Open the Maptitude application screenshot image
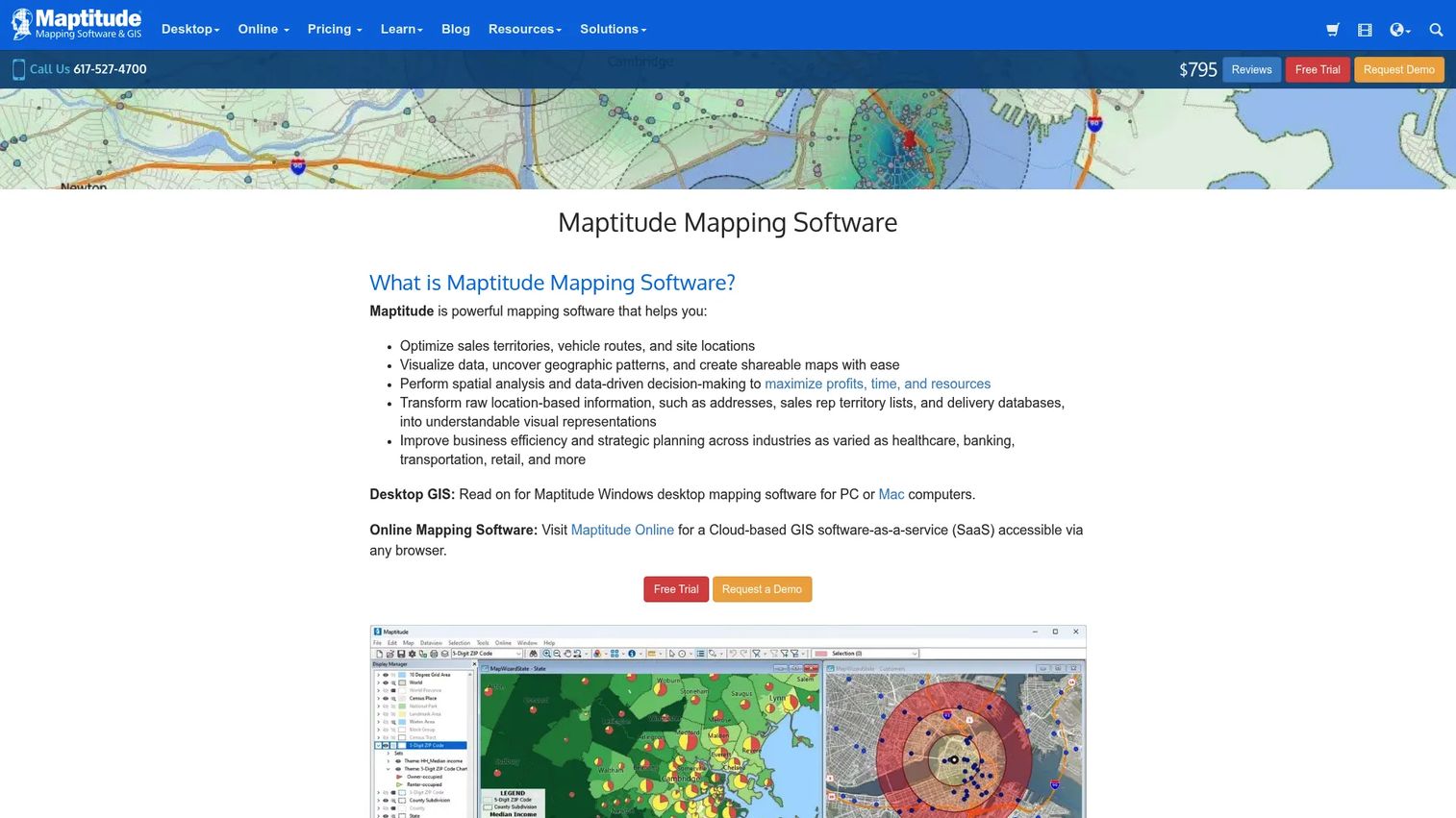 click(728, 722)
